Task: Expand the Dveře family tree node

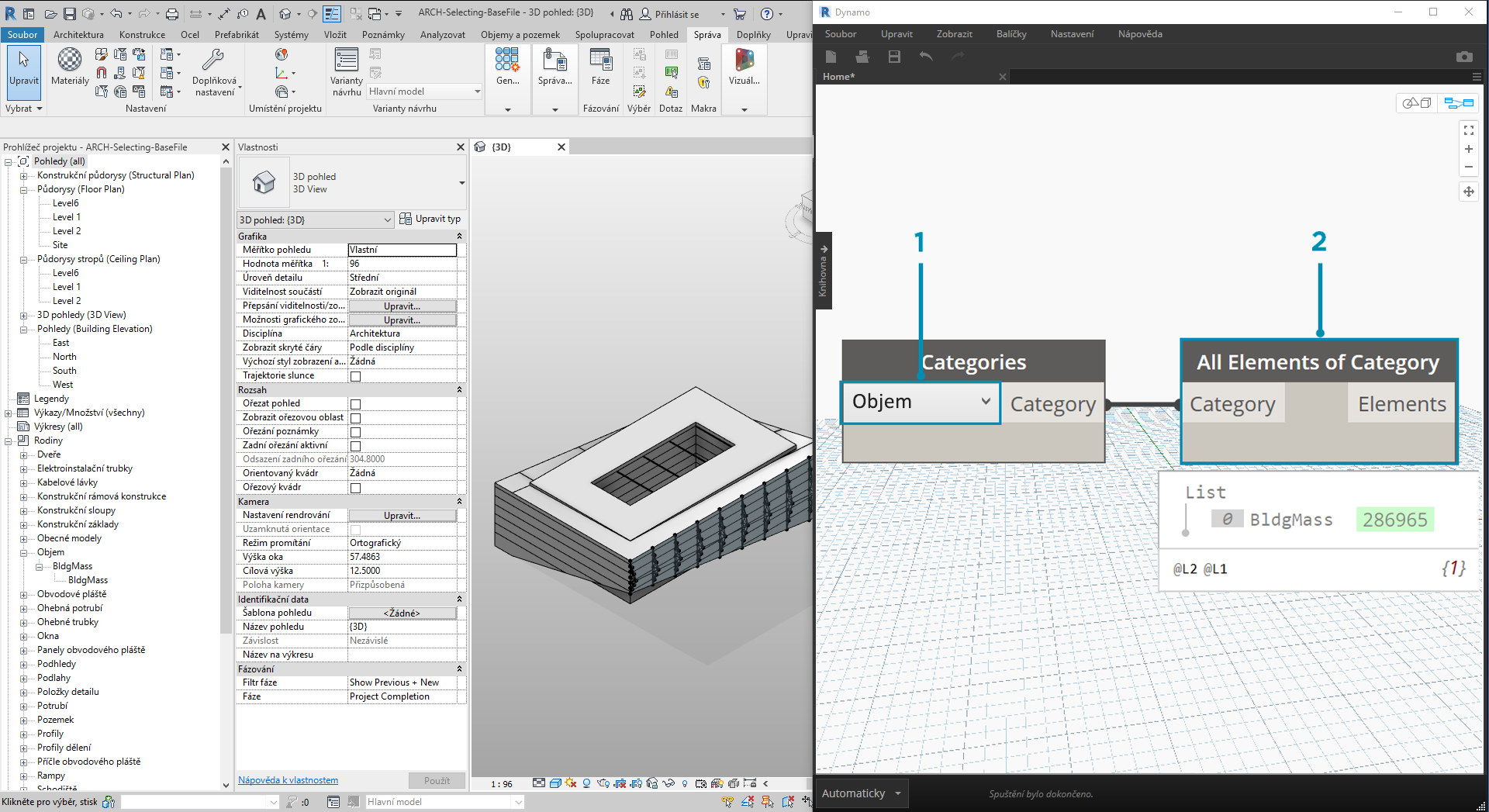Action: tap(23, 454)
